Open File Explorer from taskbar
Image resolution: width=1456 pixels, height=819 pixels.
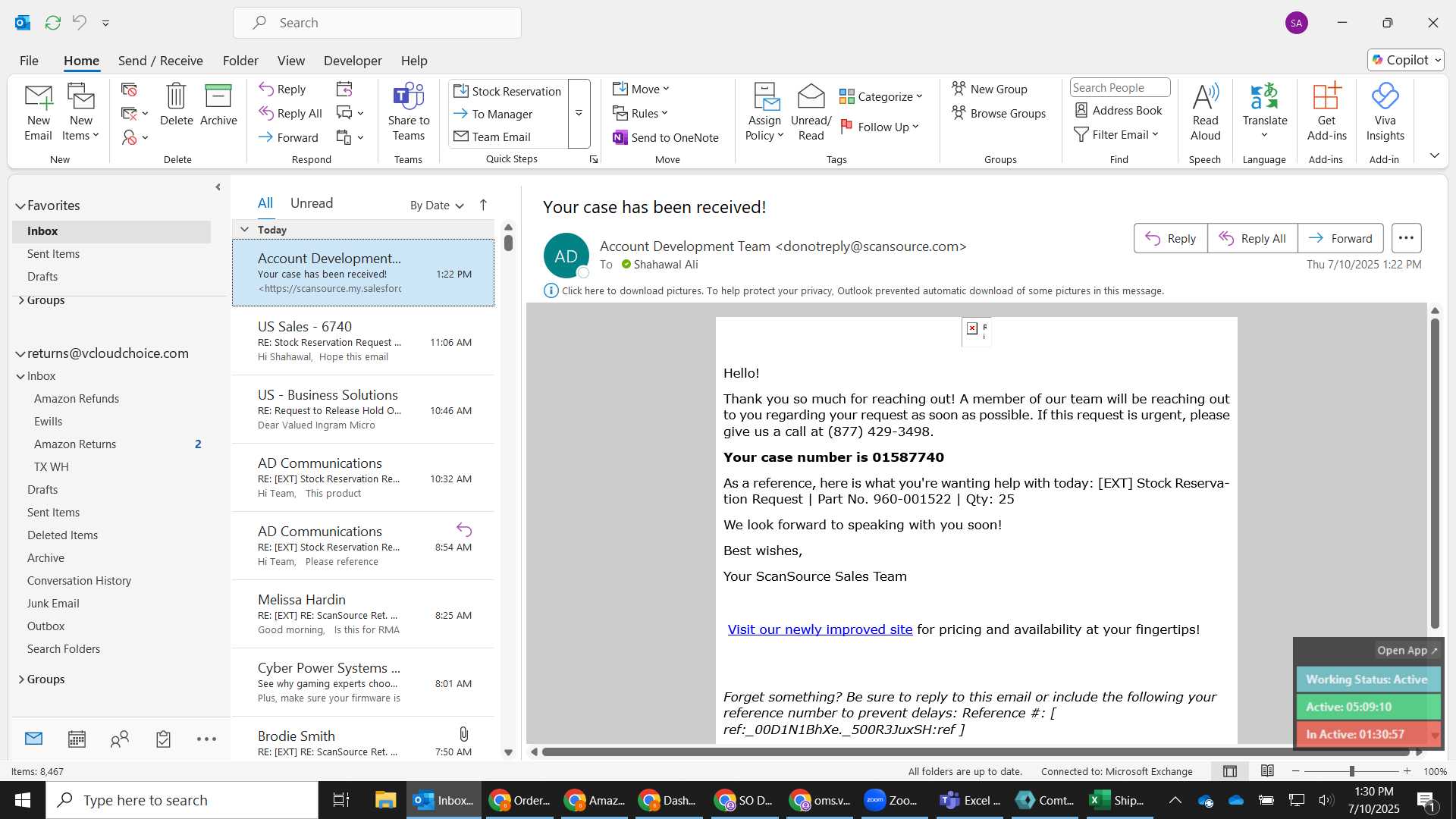tap(385, 800)
